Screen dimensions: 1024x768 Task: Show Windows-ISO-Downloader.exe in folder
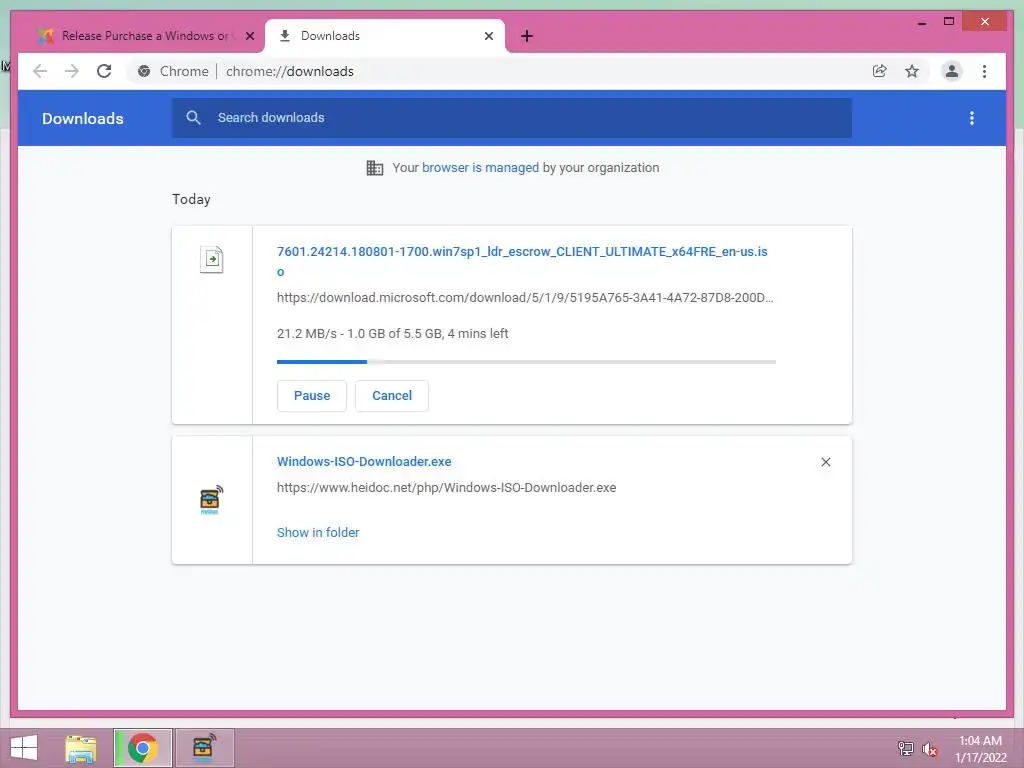point(318,532)
